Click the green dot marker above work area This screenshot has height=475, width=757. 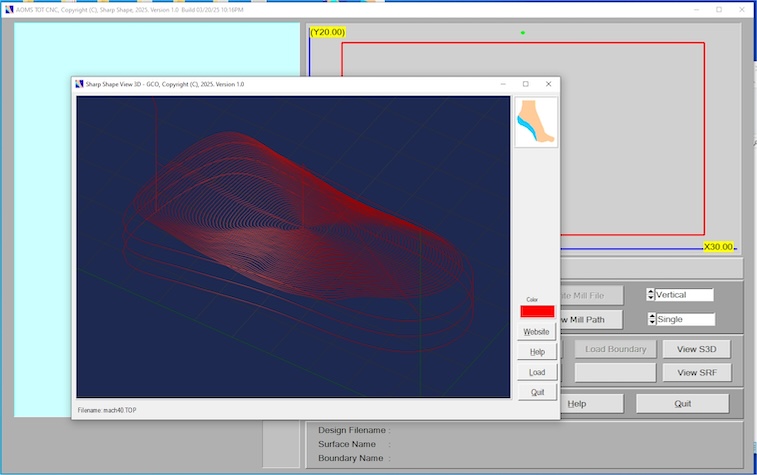[x=523, y=33]
